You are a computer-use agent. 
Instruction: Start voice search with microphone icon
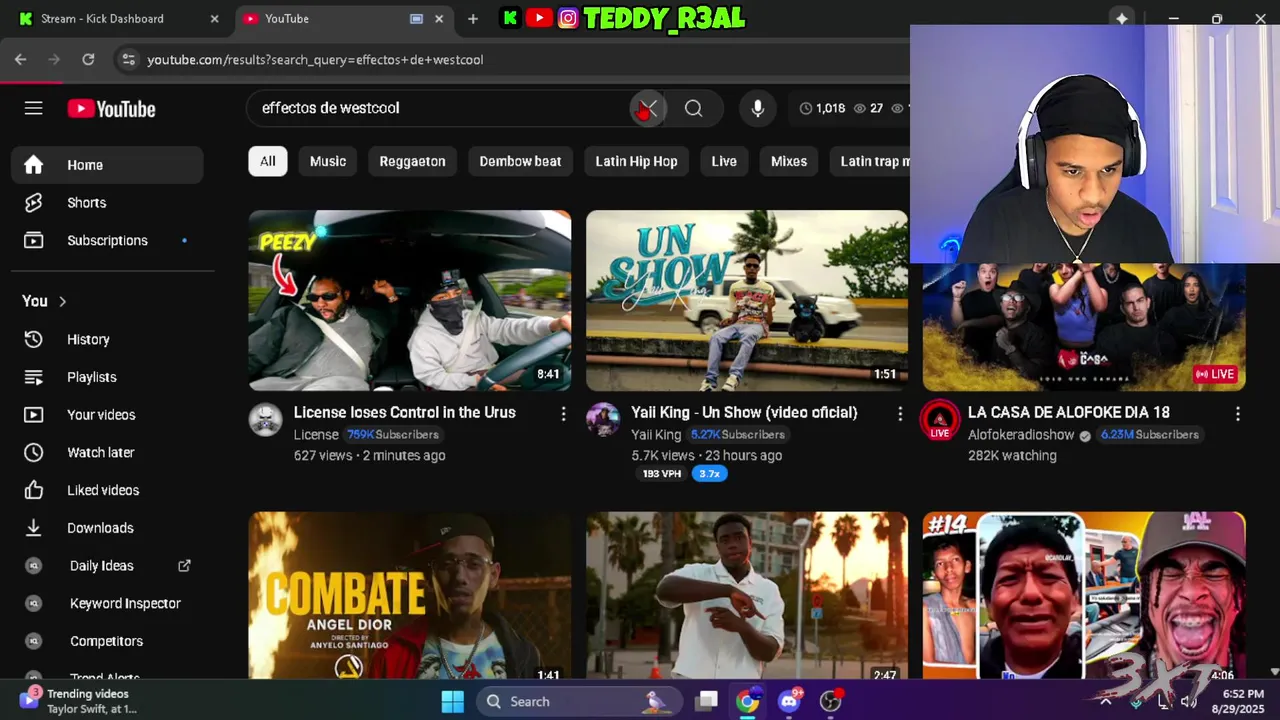coord(757,108)
